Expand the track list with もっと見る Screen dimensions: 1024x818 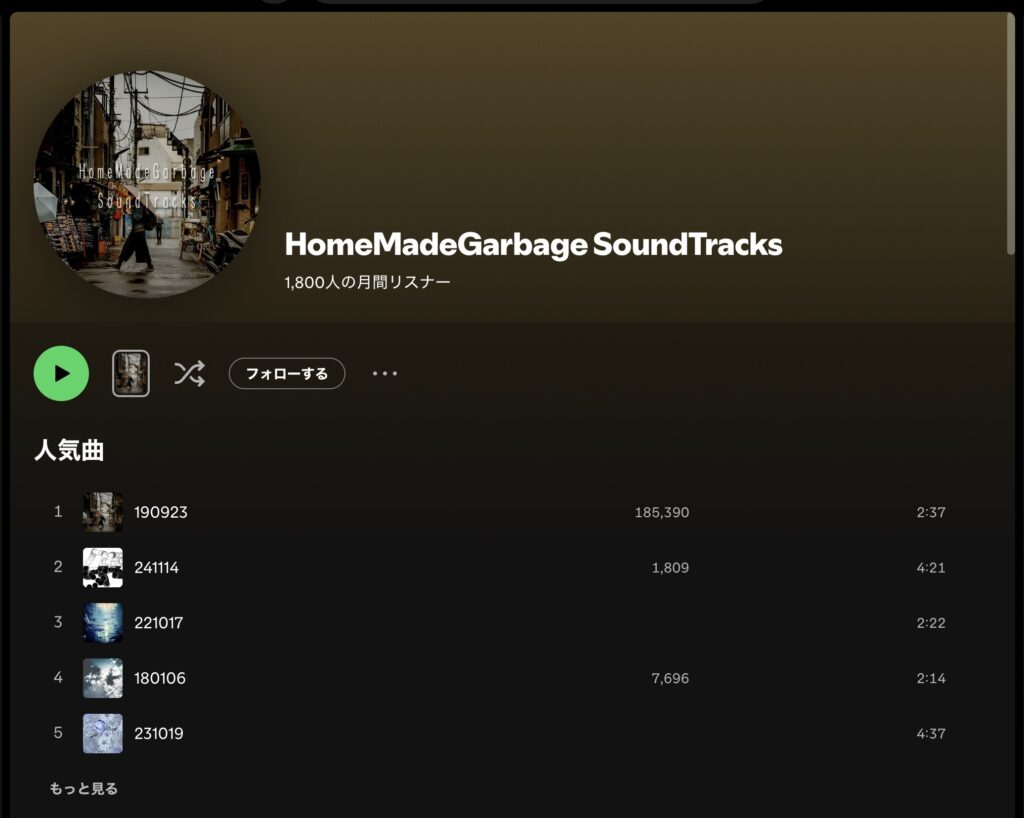(x=84, y=789)
